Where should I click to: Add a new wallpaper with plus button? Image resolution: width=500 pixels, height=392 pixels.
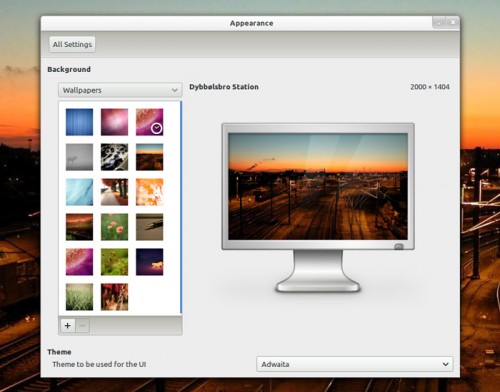68,325
